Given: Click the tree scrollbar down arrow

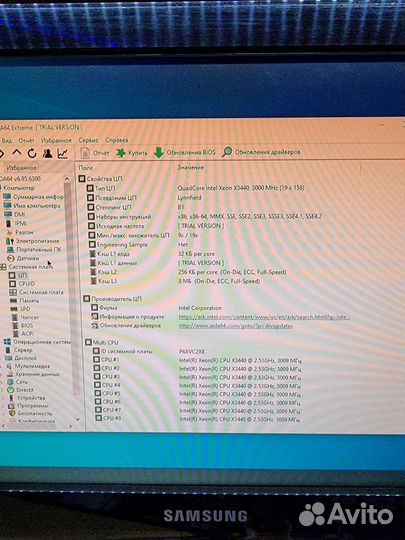Looking at the screenshot, I should pos(77,419).
